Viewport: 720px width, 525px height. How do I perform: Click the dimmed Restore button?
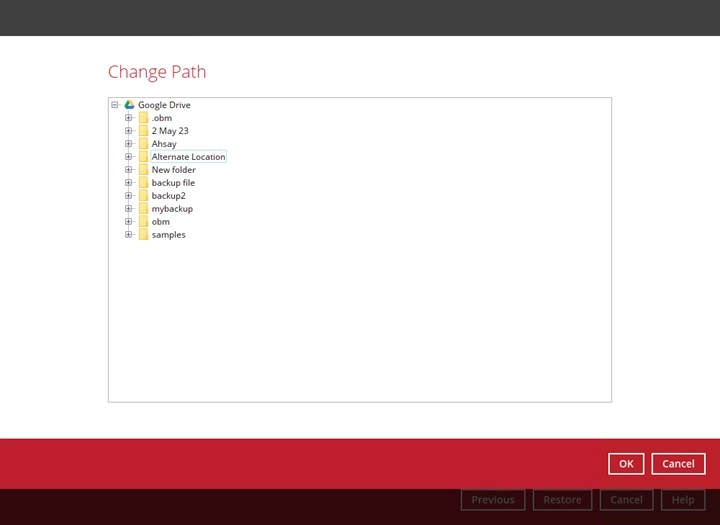click(x=562, y=500)
